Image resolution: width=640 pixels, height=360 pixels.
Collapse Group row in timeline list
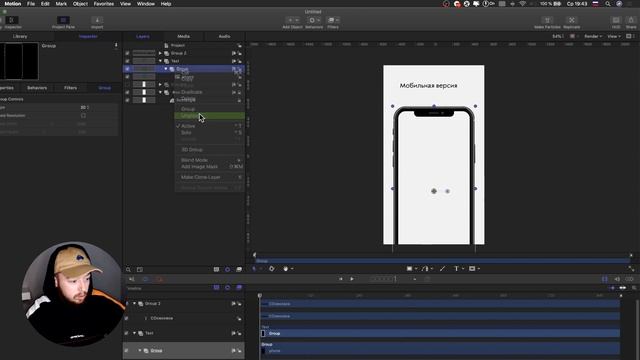click(140, 350)
